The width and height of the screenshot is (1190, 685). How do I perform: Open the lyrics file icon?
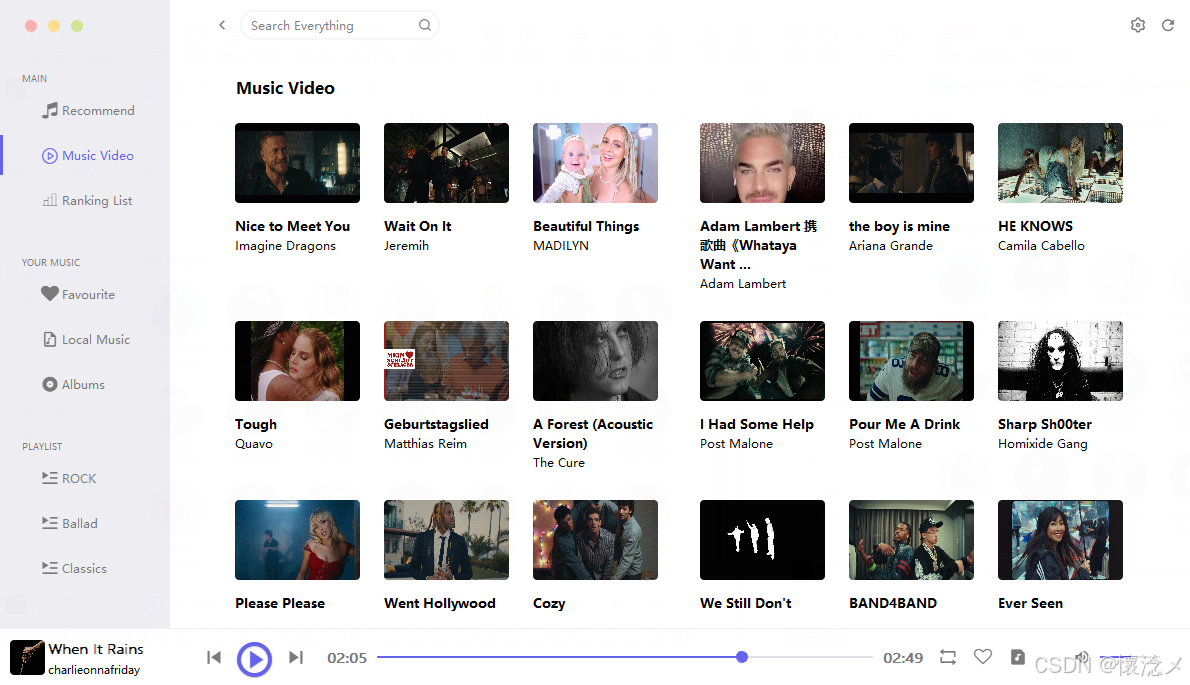[x=1018, y=656]
